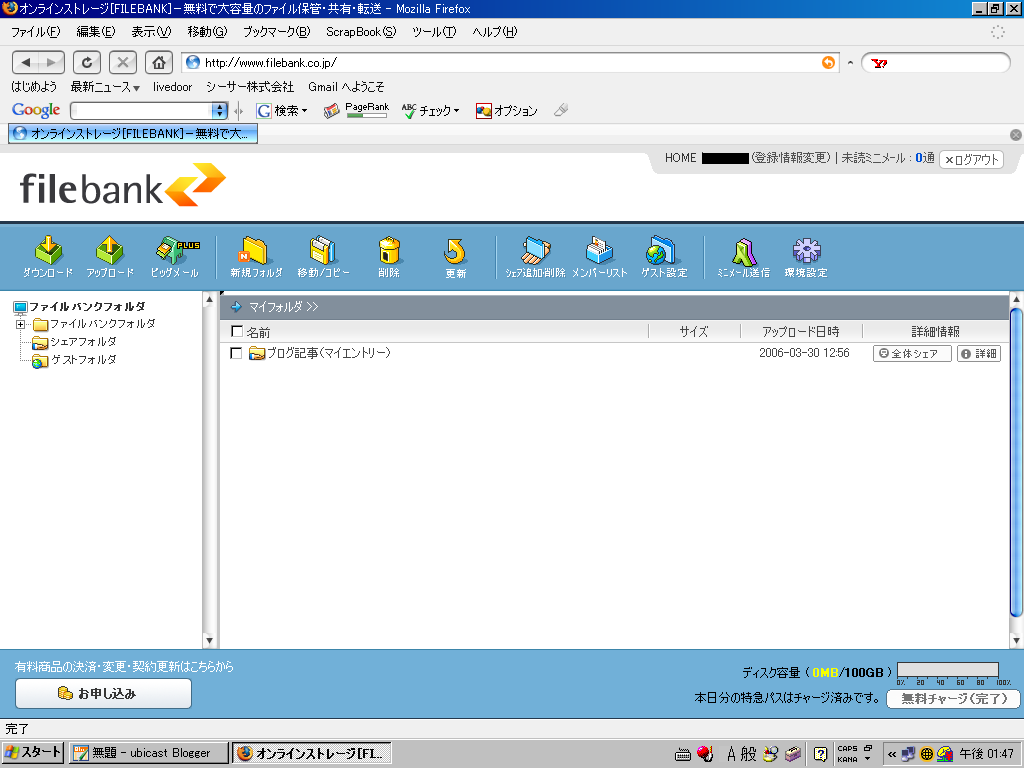Expand the ファイルバンクフォルダ tree node
Image resolution: width=1024 pixels, height=768 pixels.
click(20, 324)
